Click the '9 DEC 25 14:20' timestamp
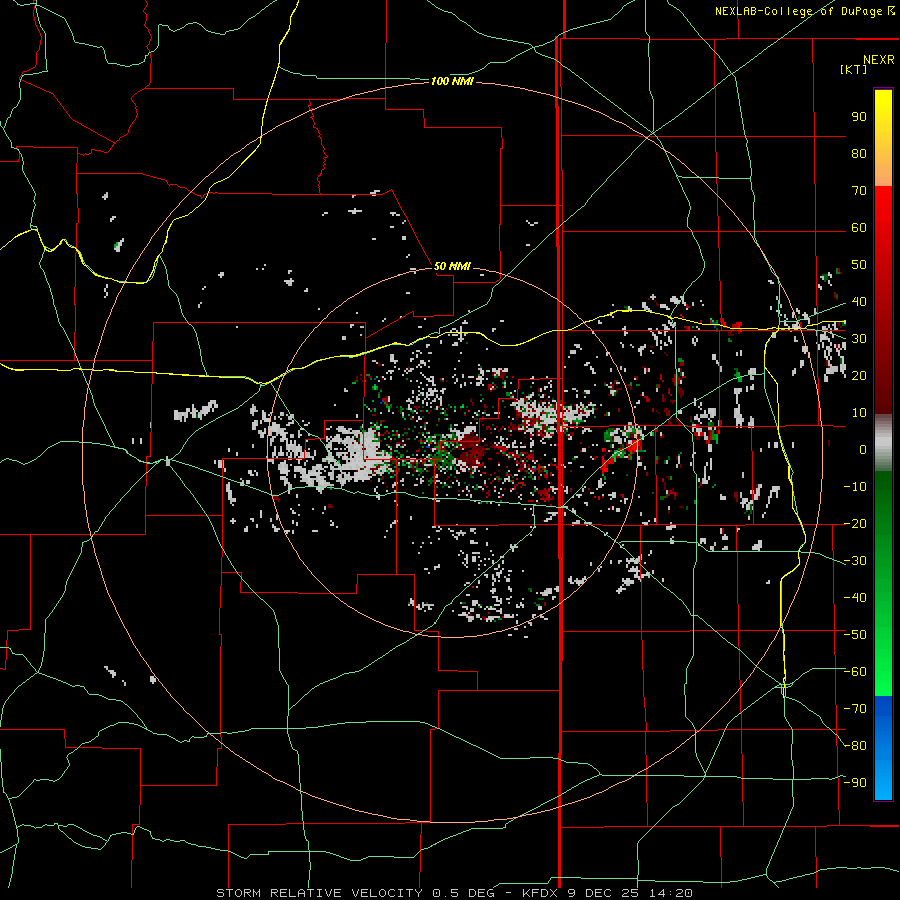The height and width of the screenshot is (900, 900). 629,893
